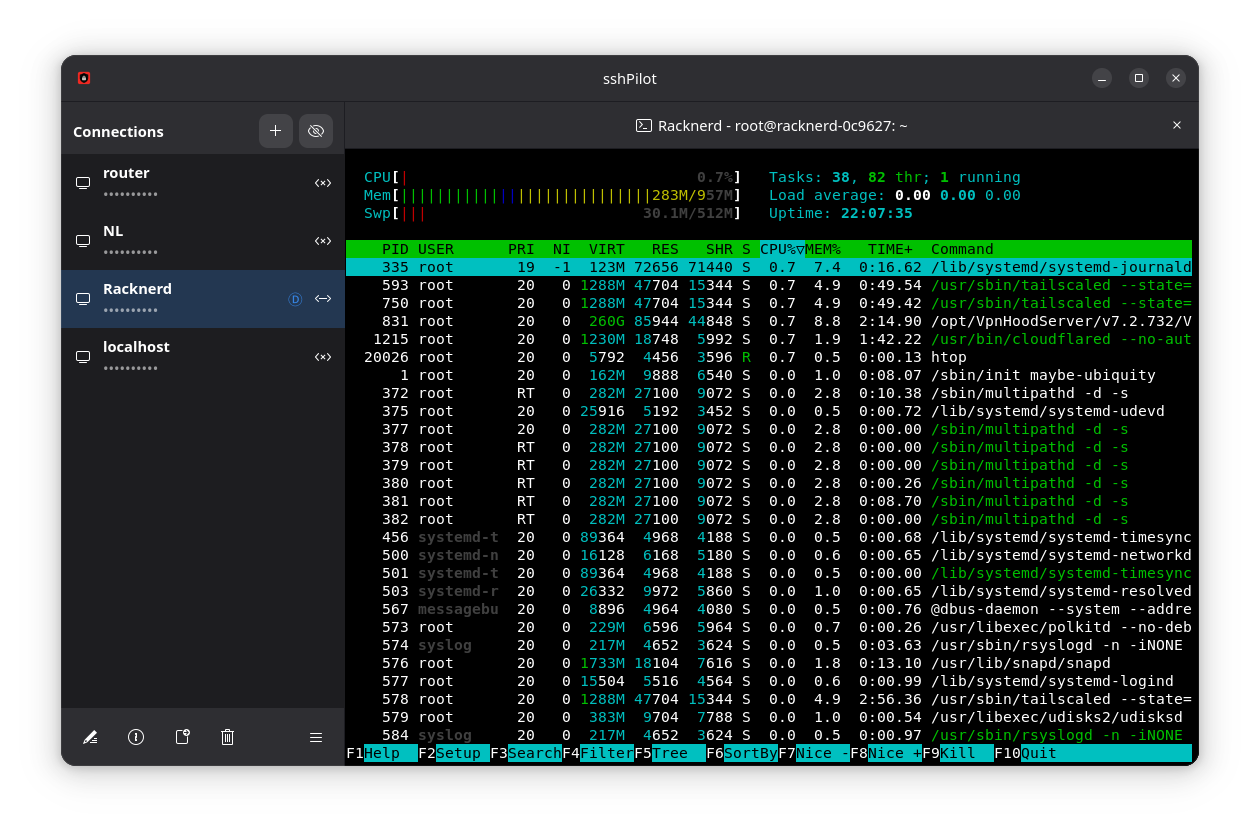Click the computer icon beside localhost
Viewport: 1260px width, 833px height.
(x=83, y=357)
